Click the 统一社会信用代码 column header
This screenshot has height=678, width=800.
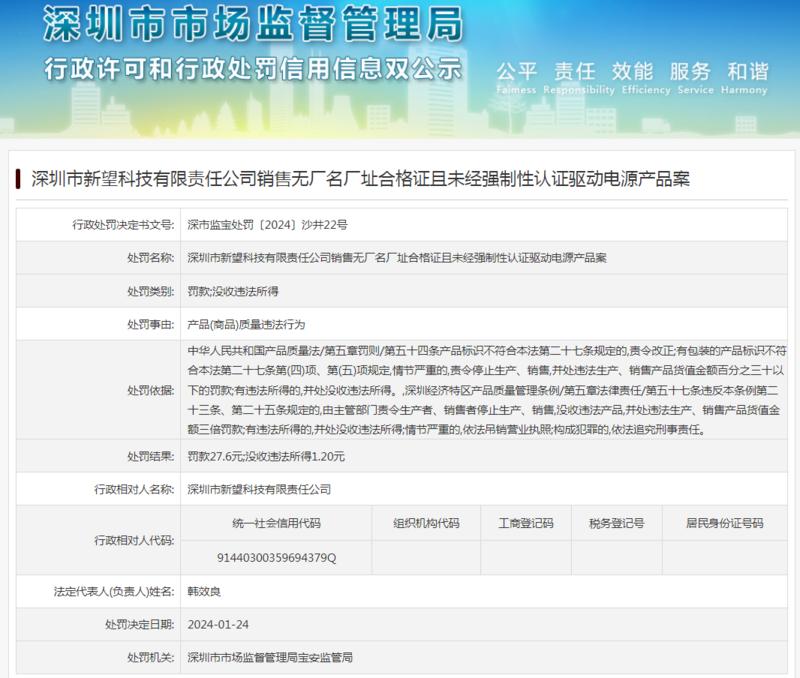276,523
